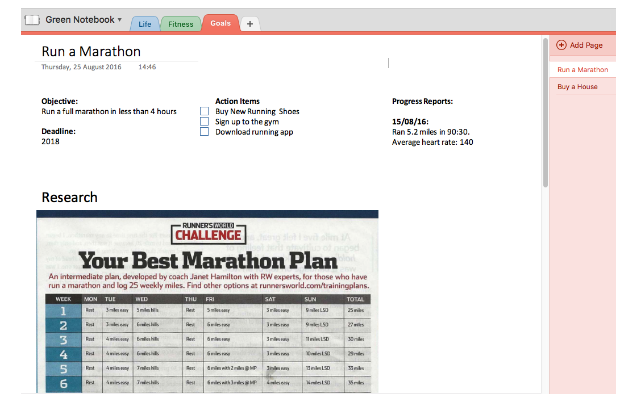Viewport: 640px width, 405px height.
Task: Click the Objective: heading
Action: pos(60,101)
